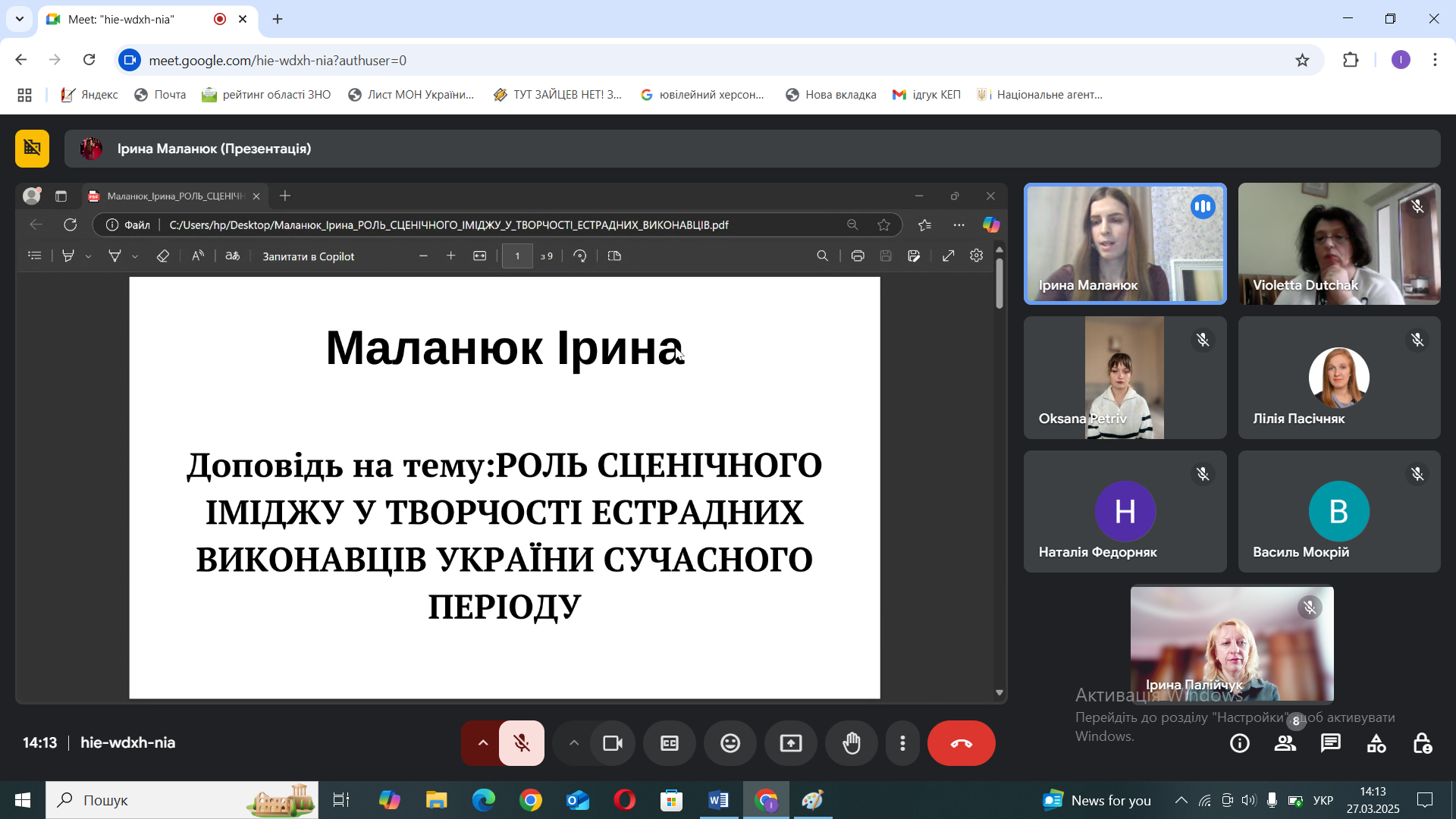Select Violetta Dutchak's video tile
The width and height of the screenshot is (1456, 819).
[1339, 243]
